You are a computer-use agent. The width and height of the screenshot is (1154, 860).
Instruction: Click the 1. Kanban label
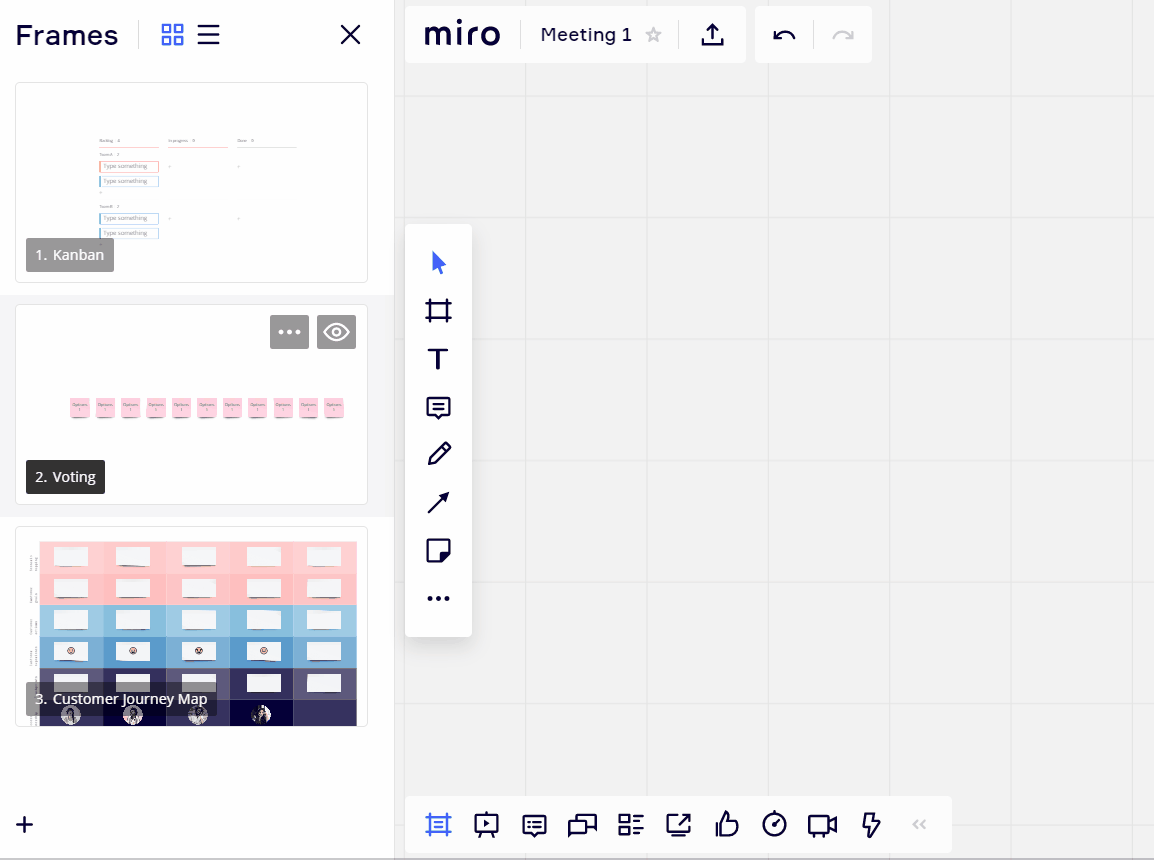(x=70, y=255)
